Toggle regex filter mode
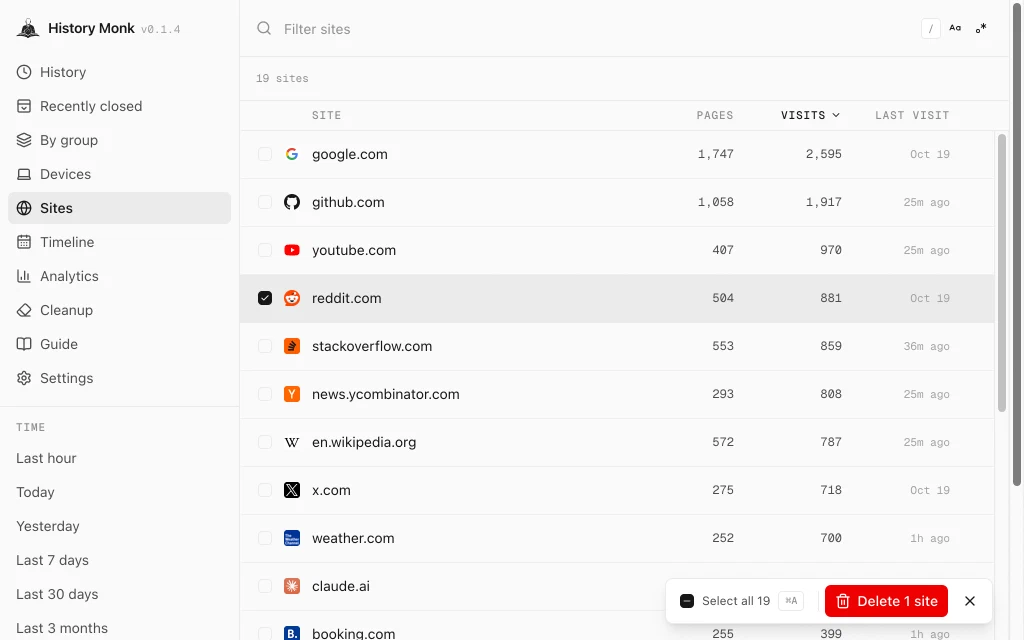This screenshot has height=640, width=1024. click(981, 28)
